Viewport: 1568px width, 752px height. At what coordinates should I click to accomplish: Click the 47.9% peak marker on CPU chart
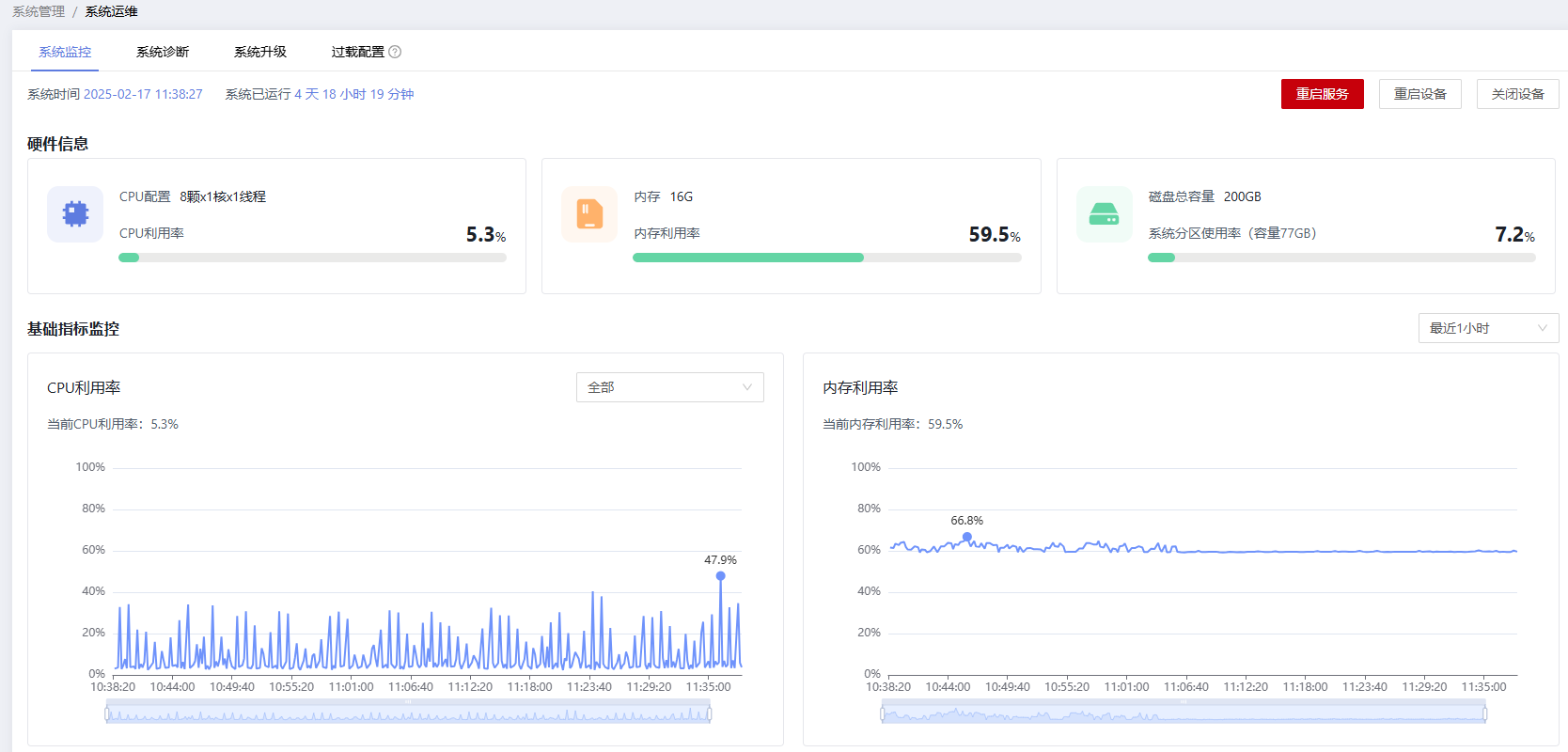pyautogui.click(x=720, y=575)
